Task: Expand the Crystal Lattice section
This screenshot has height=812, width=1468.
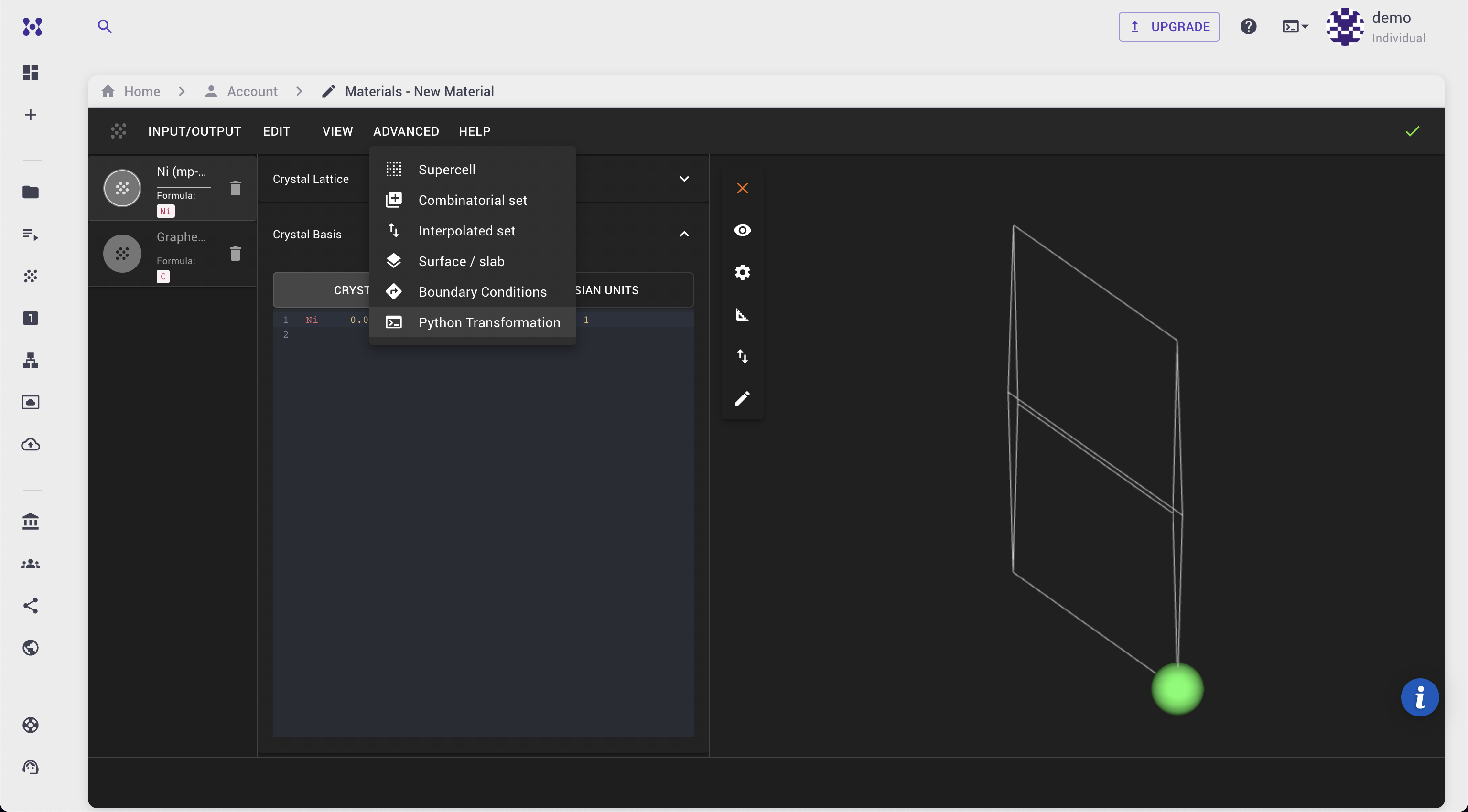Action: 684,178
